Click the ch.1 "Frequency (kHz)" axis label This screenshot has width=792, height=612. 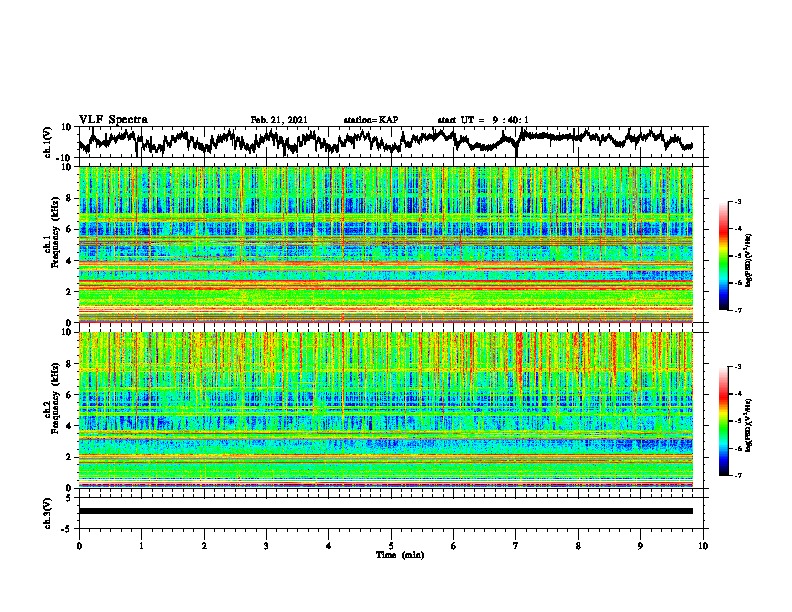55,233
